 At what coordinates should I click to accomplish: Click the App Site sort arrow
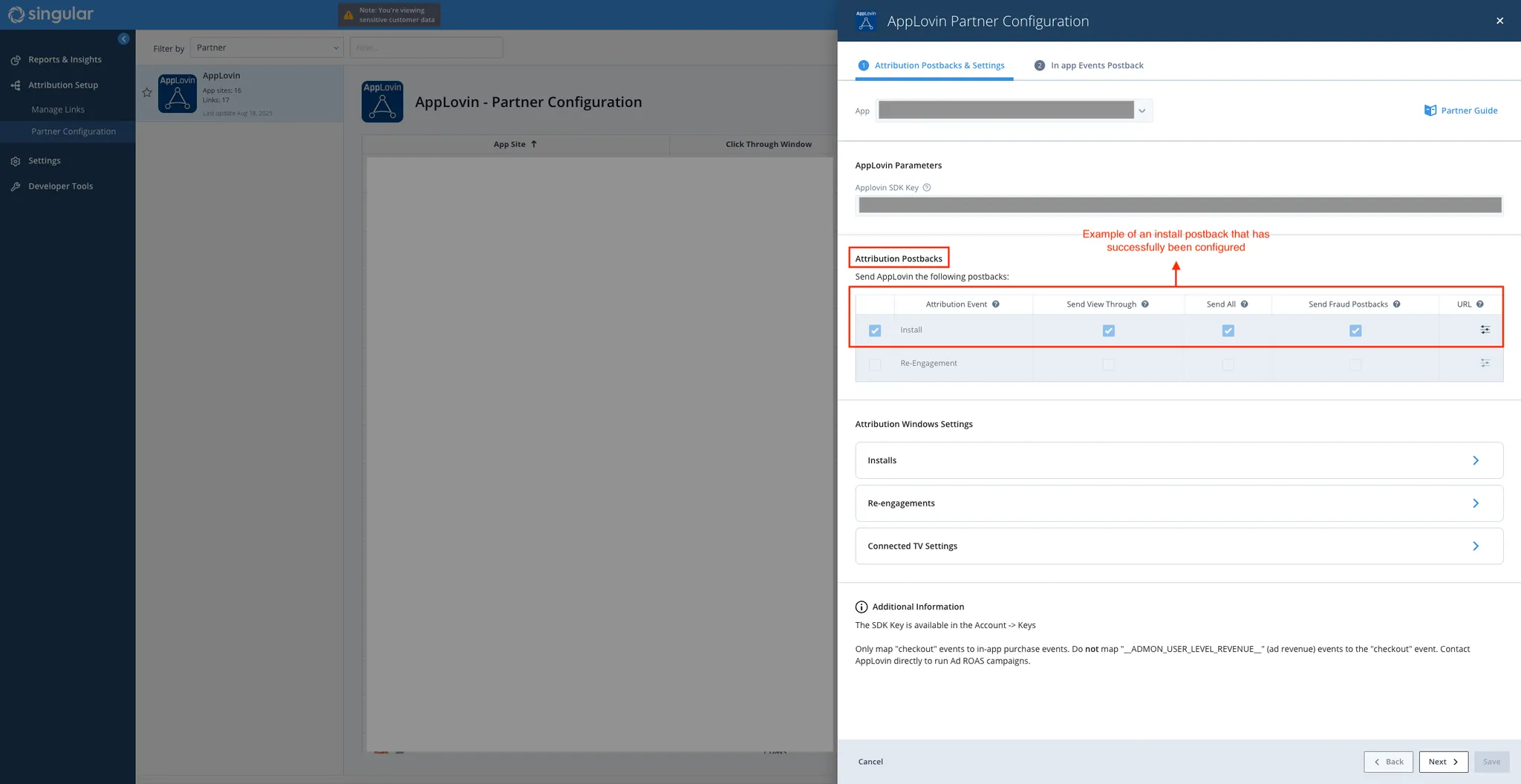(x=533, y=144)
